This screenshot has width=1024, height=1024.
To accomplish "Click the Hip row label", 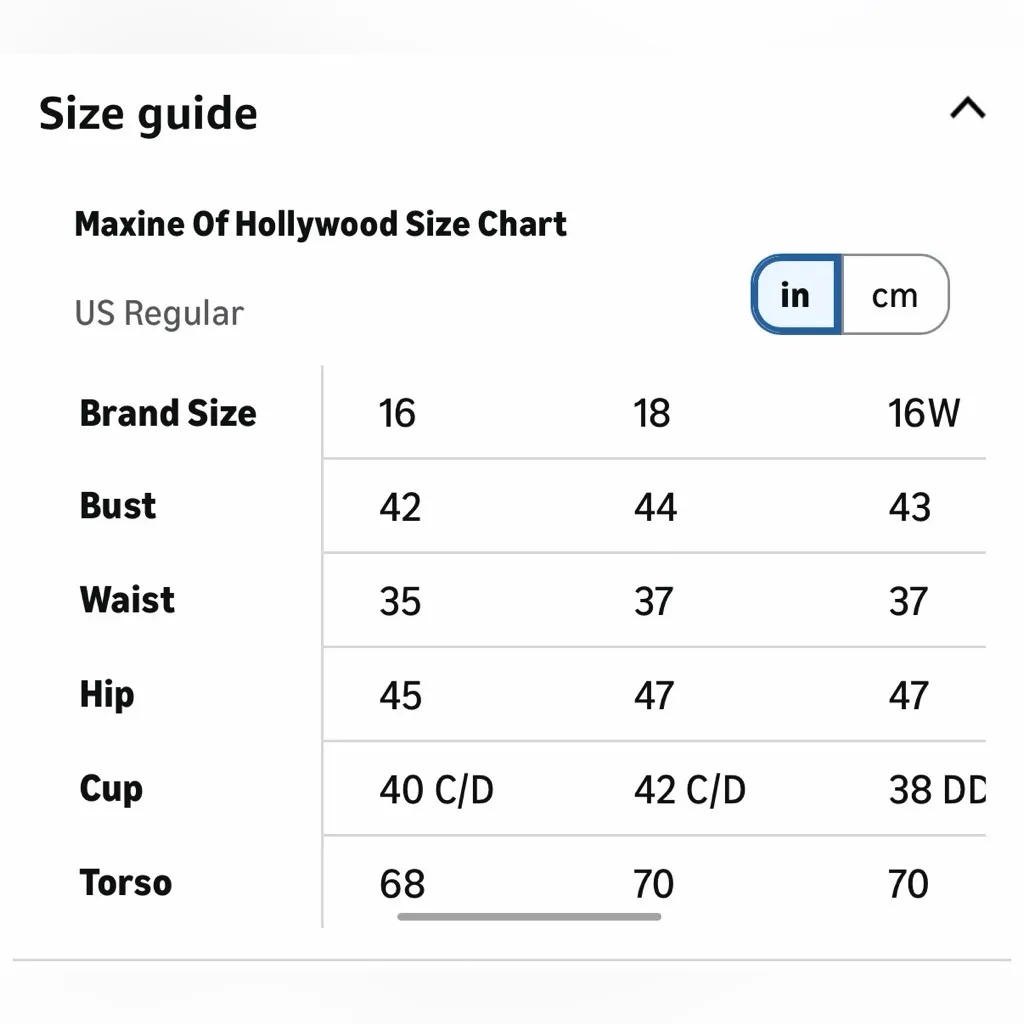I will pos(106,694).
